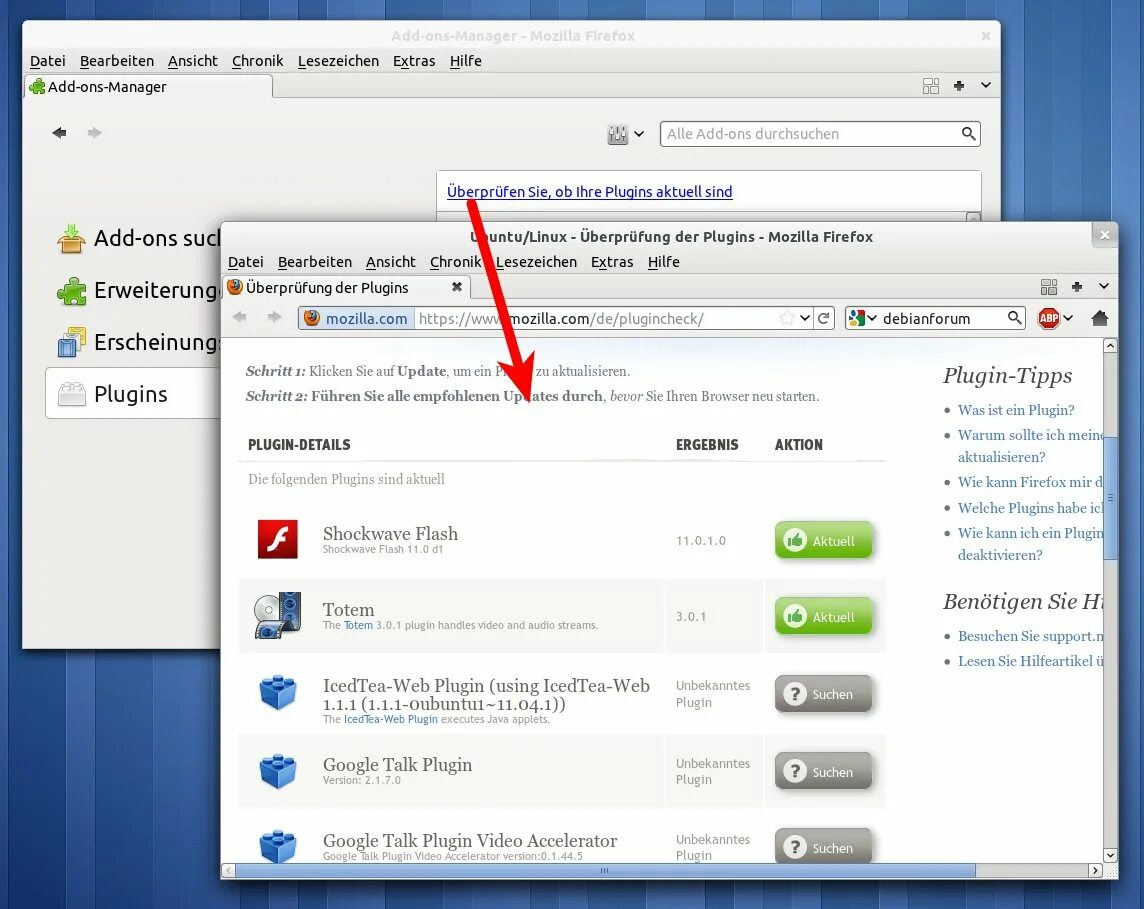
Task: Click search magnifier next to debianforum
Action: (1014, 317)
